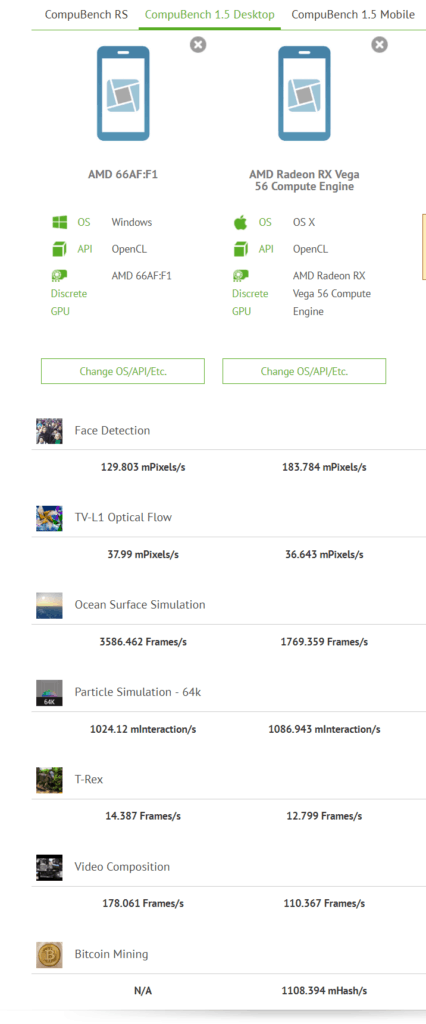Click Discrete GPU icon for AMD 66AF:F1
Image resolution: width=426 pixels, height=1024 pixels.
(59, 276)
